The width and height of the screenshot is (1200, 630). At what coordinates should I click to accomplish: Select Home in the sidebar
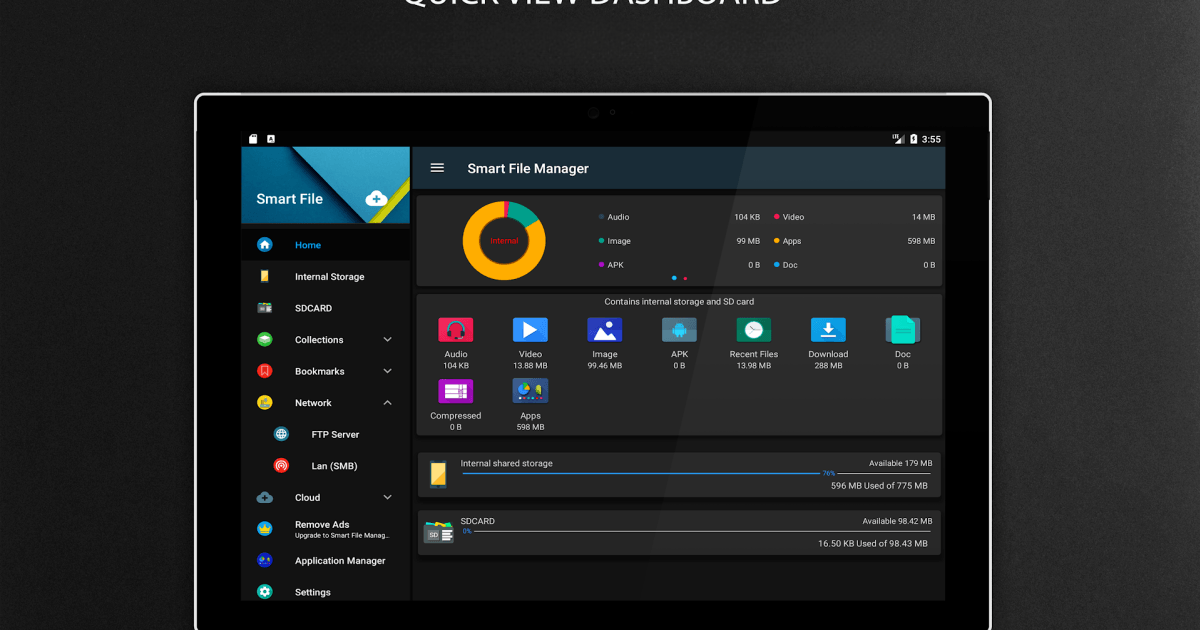click(308, 244)
